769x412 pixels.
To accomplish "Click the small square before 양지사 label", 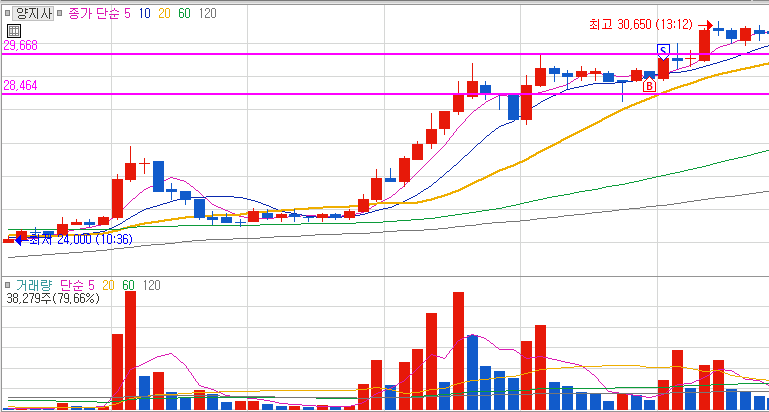I will (7, 13).
